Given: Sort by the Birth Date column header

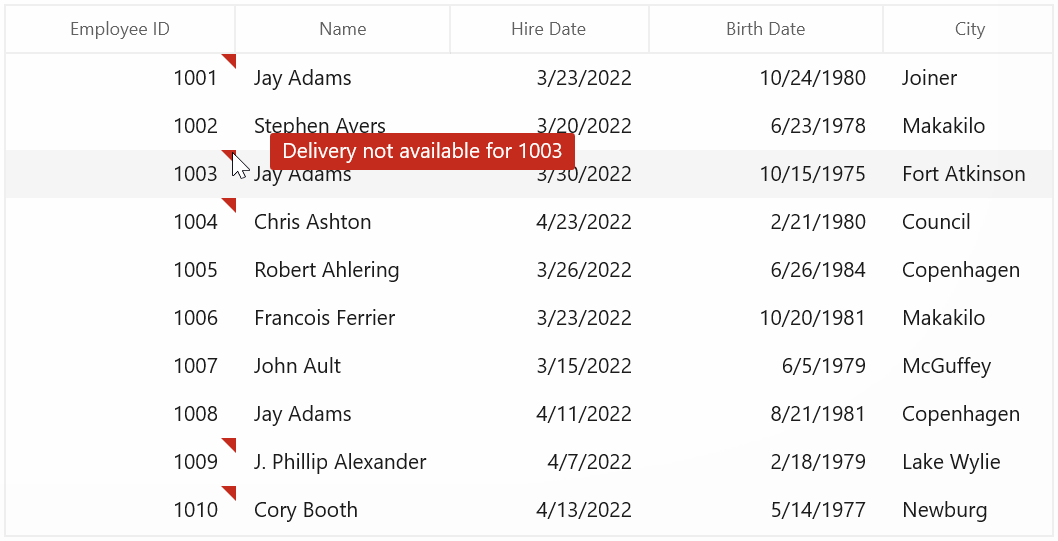Looking at the screenshot, I should (x=766, y=29).
